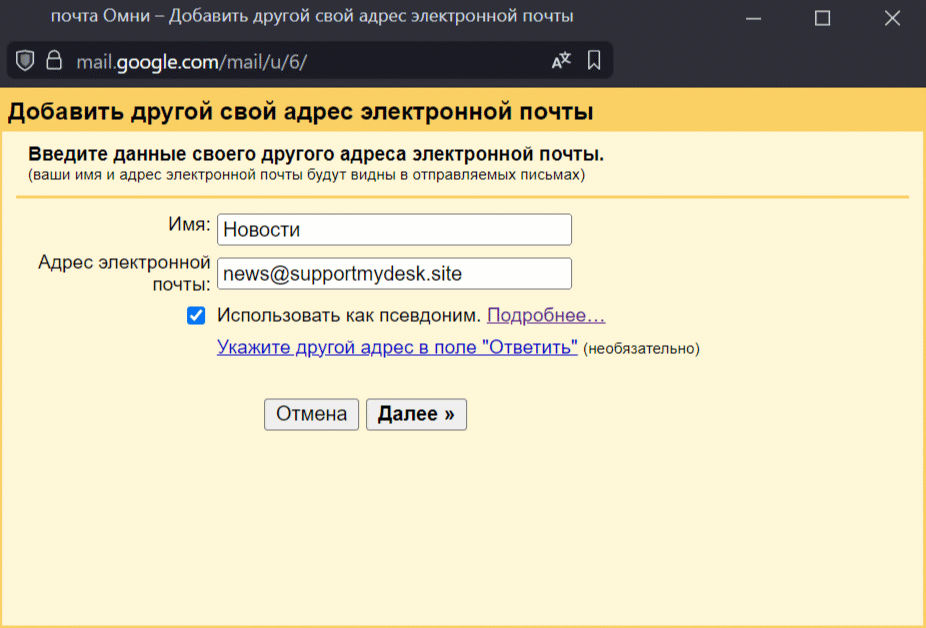Open the page translation icon

click(x=561, y=60)
